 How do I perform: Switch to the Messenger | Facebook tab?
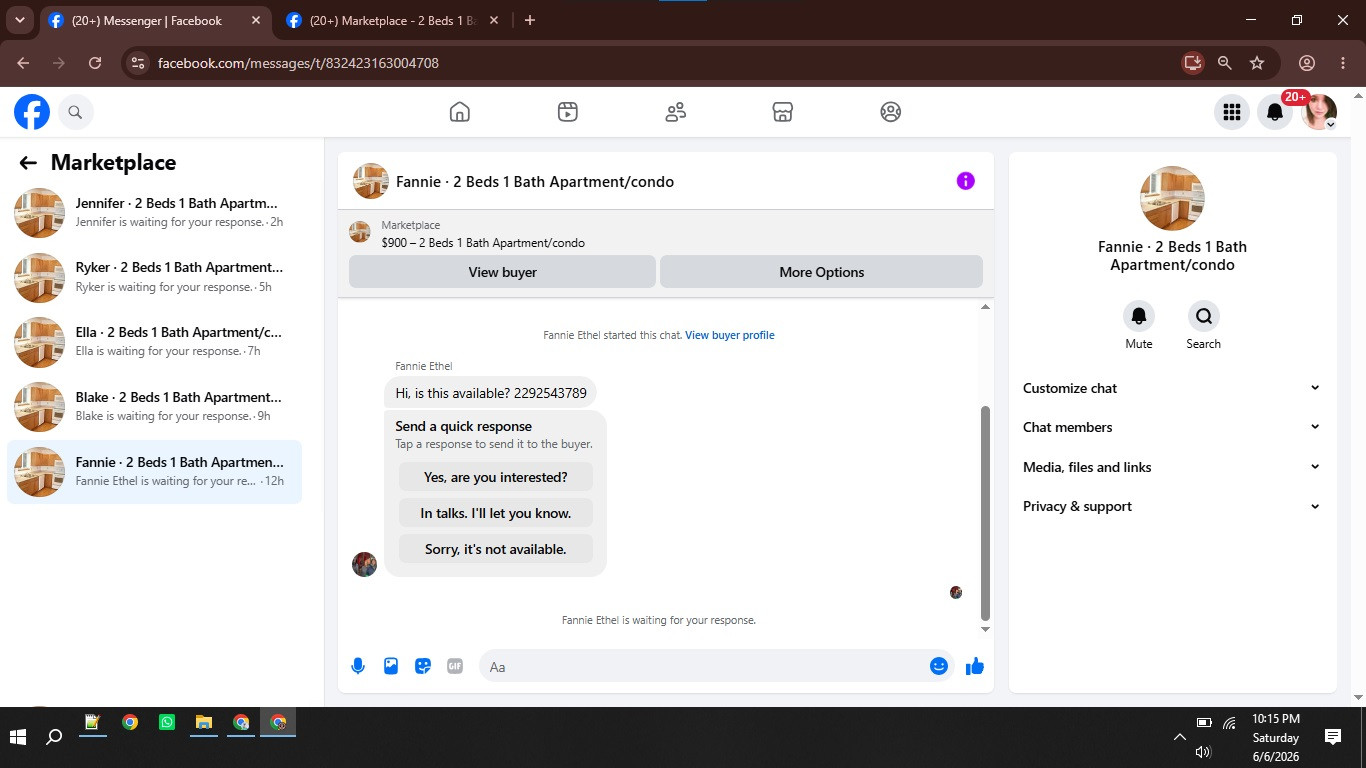point(155,21)
